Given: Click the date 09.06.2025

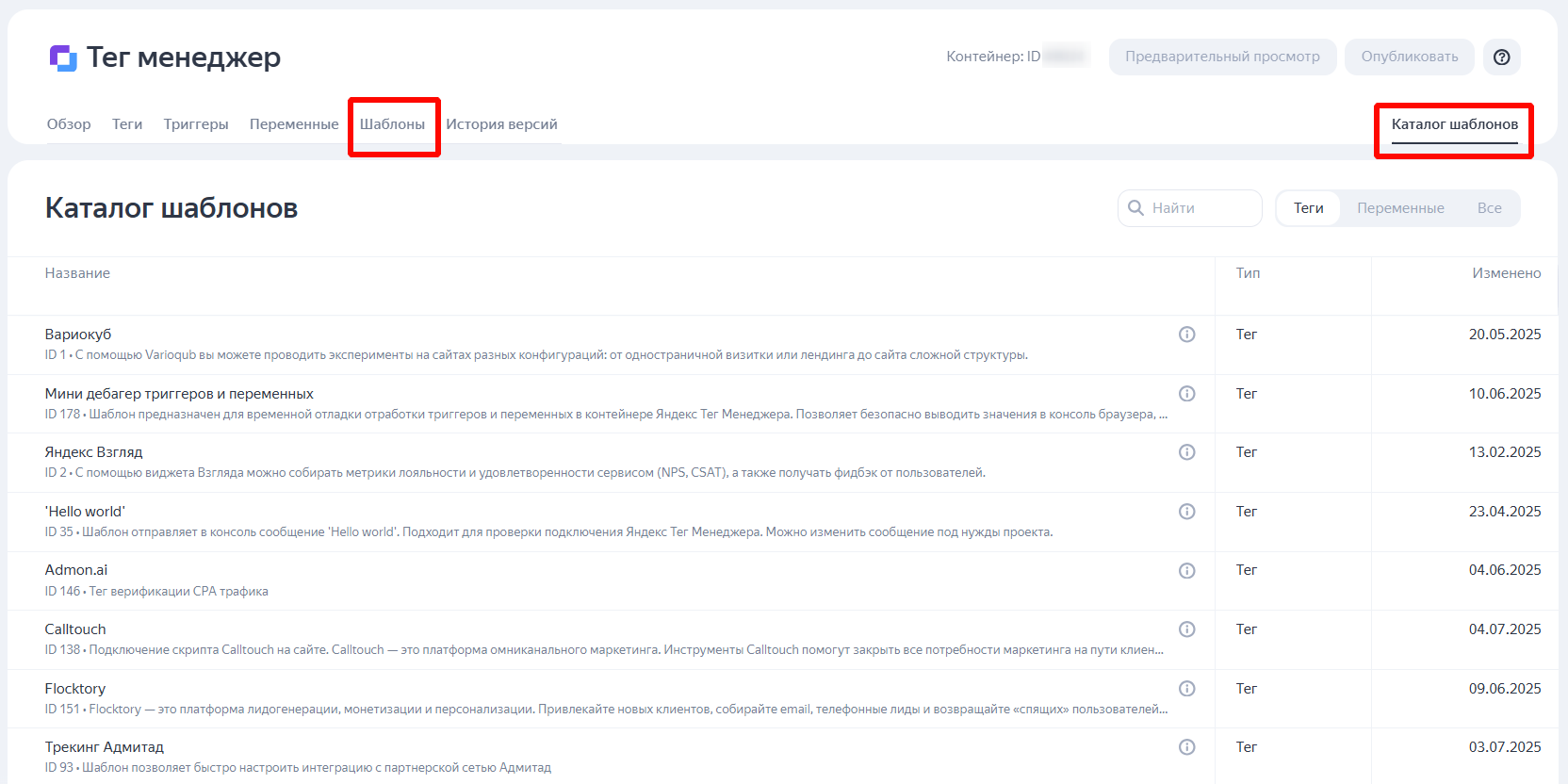Looking at the screenshot, I should (x=1505, y=689).
